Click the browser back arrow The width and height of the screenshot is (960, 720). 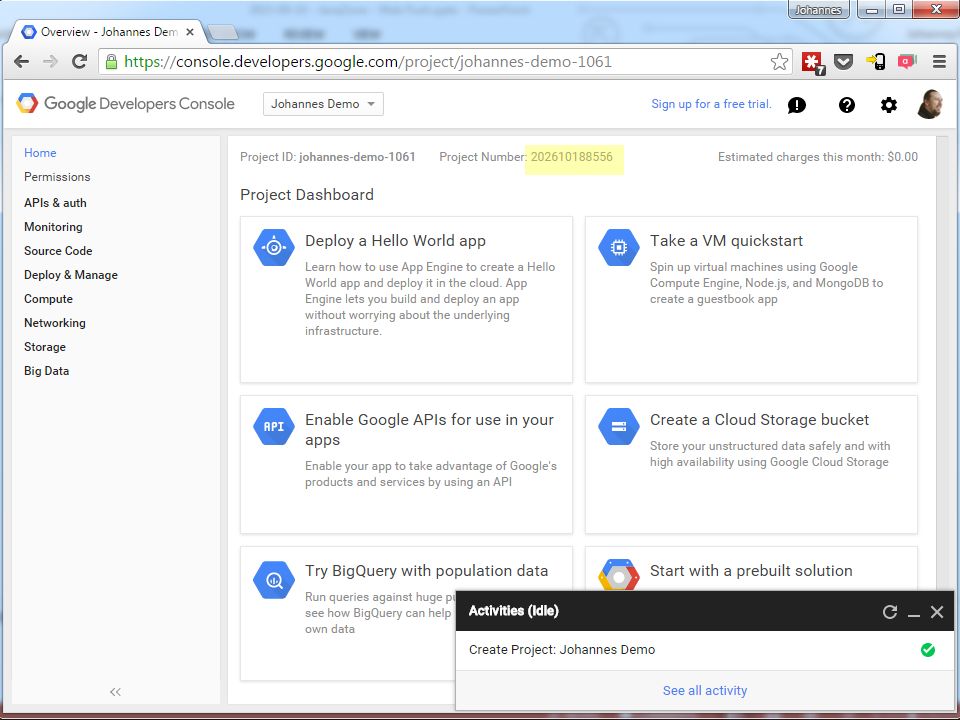[21, 61]
